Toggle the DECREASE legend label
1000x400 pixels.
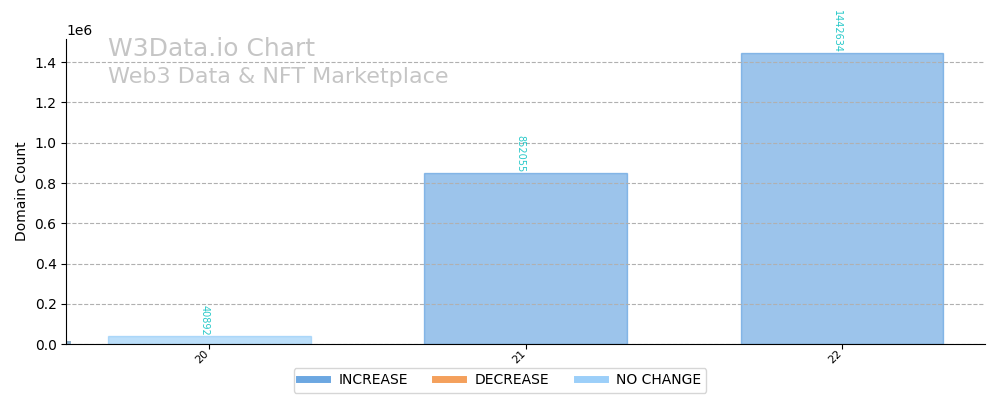(x=511, y=380)
